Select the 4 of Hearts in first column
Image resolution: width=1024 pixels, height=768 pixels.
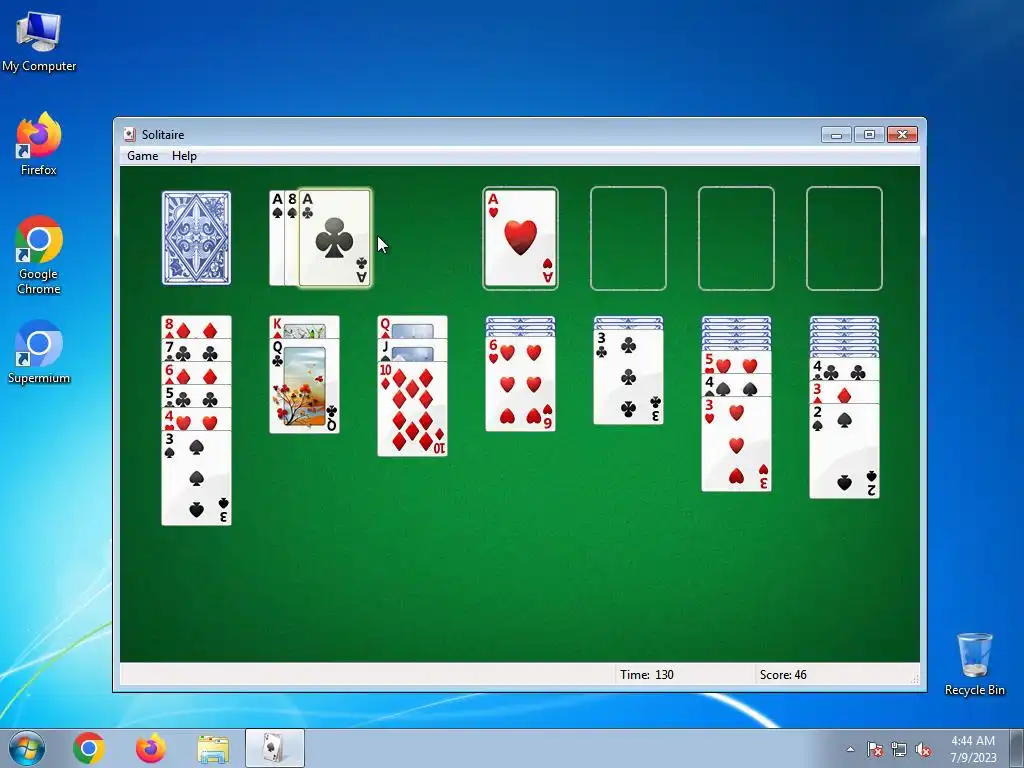point(196,419)
